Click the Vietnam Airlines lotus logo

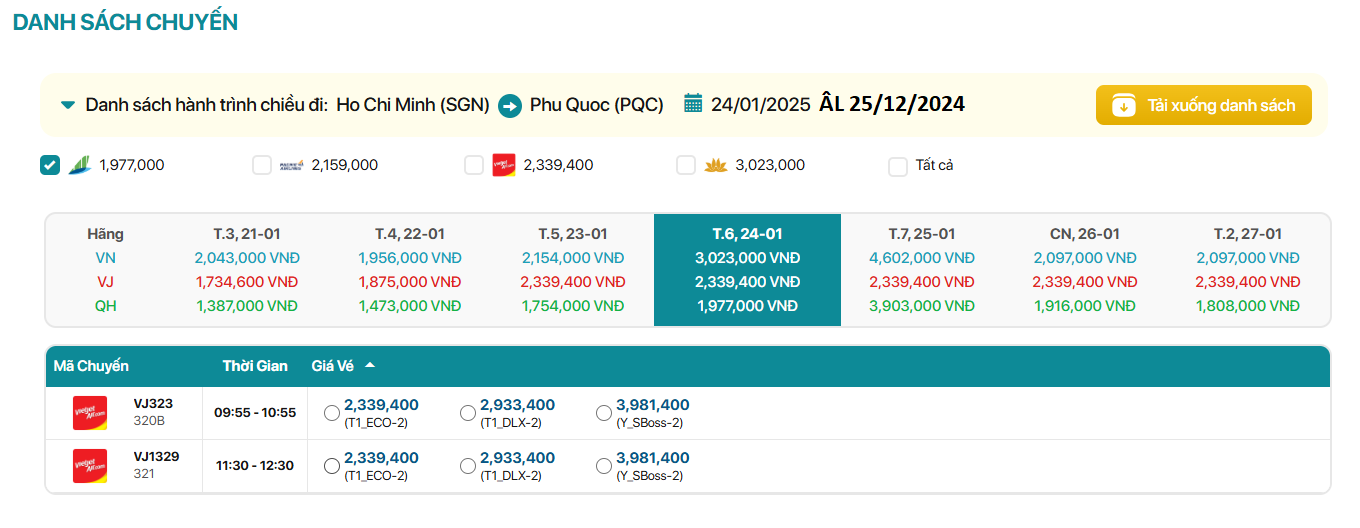[715, 165]
